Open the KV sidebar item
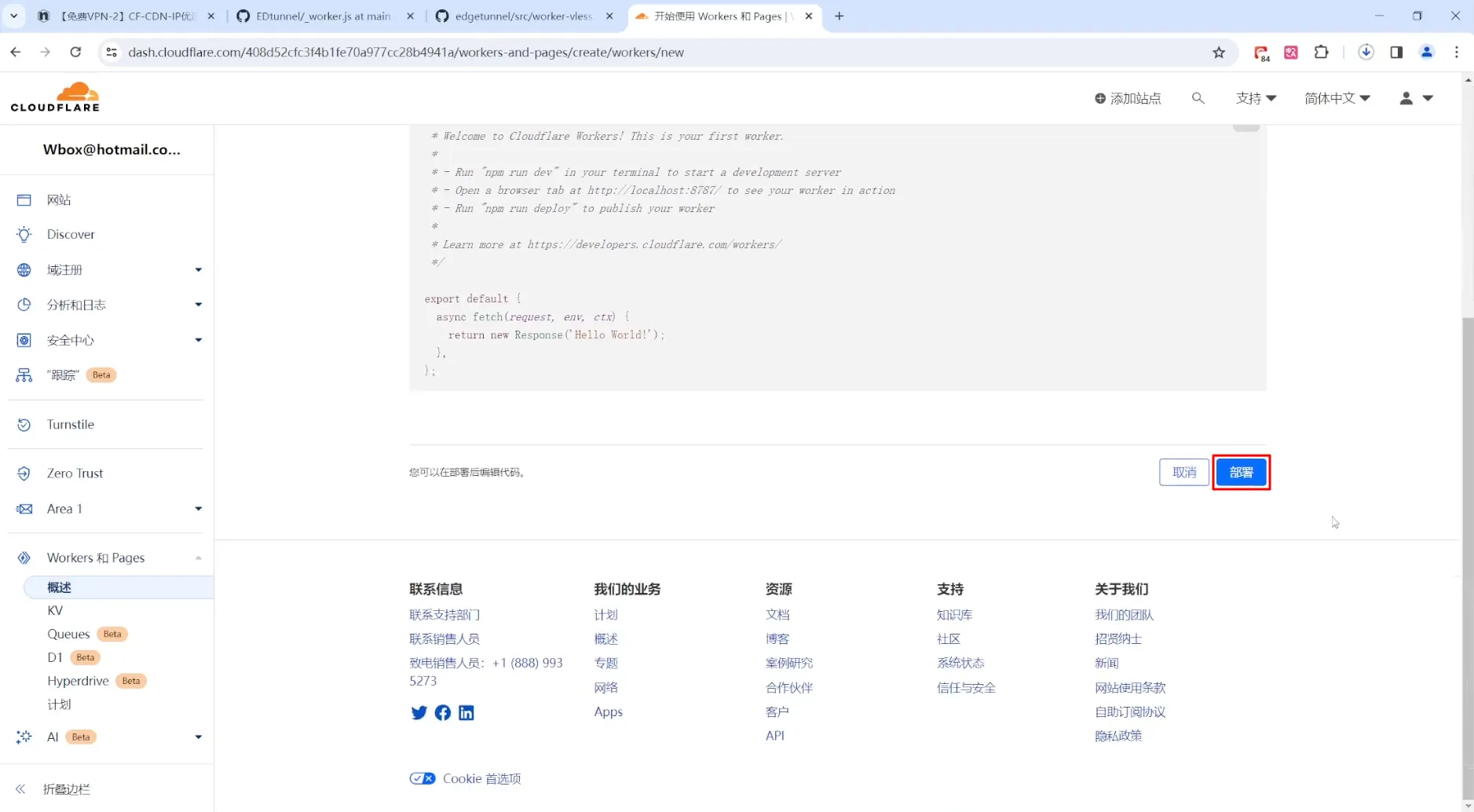The width and height of the screenshot is (1474, 812). click(x=55, y=610)
